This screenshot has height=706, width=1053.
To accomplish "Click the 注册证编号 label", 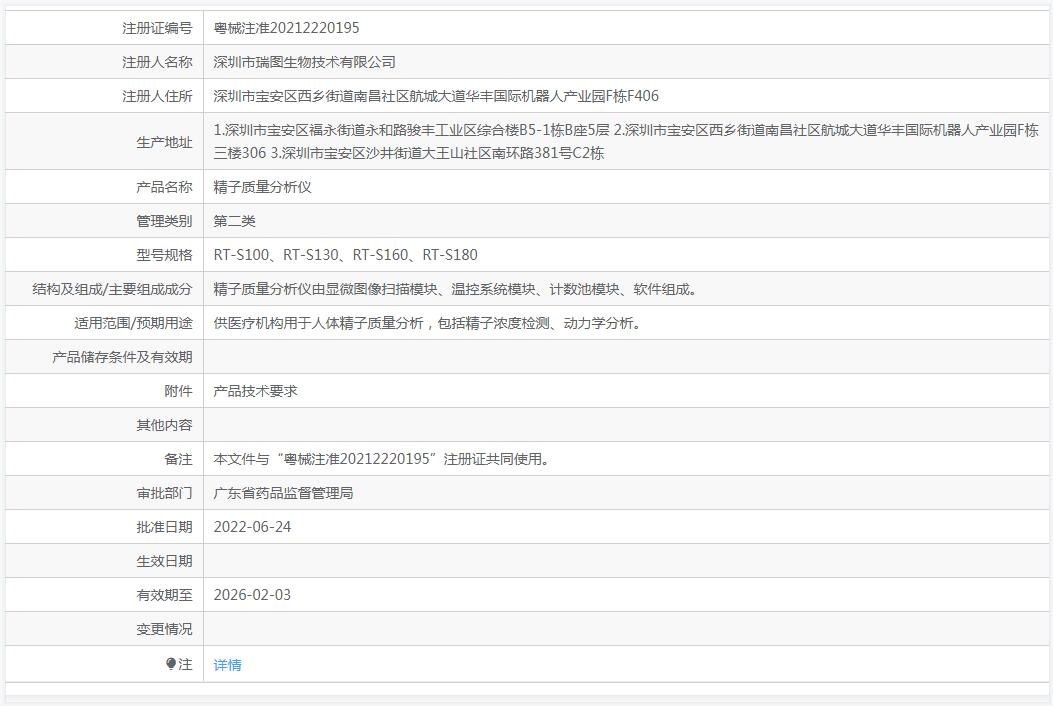I will click(157, 28).
